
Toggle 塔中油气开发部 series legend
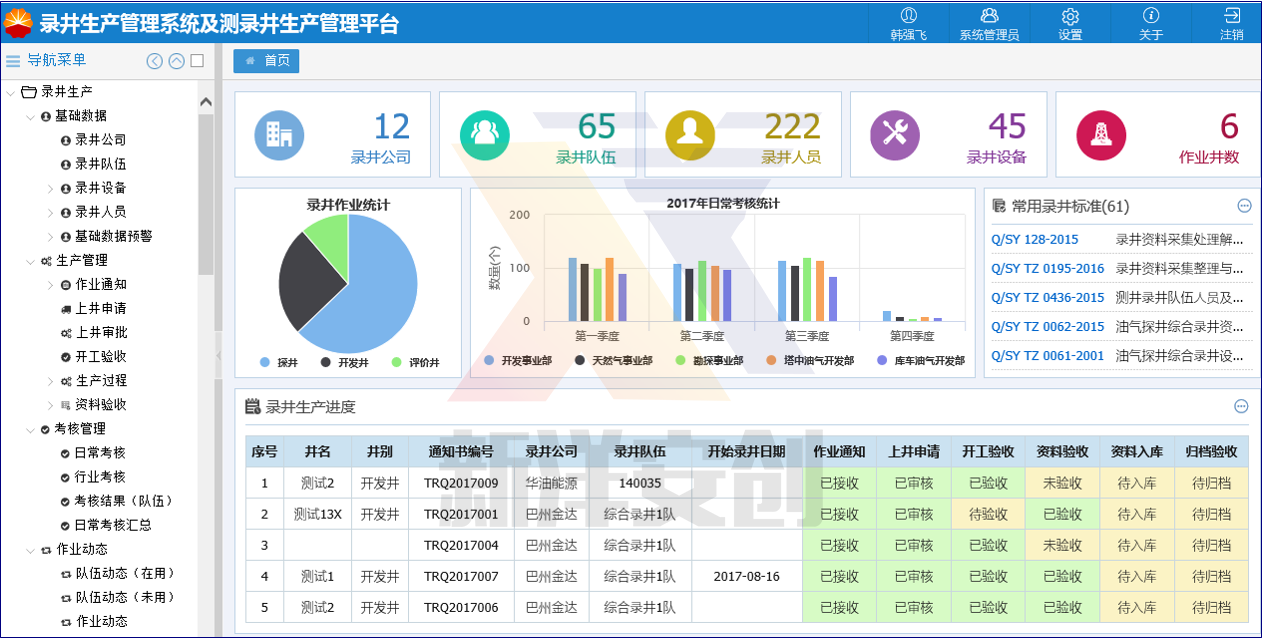click(810, 360)
